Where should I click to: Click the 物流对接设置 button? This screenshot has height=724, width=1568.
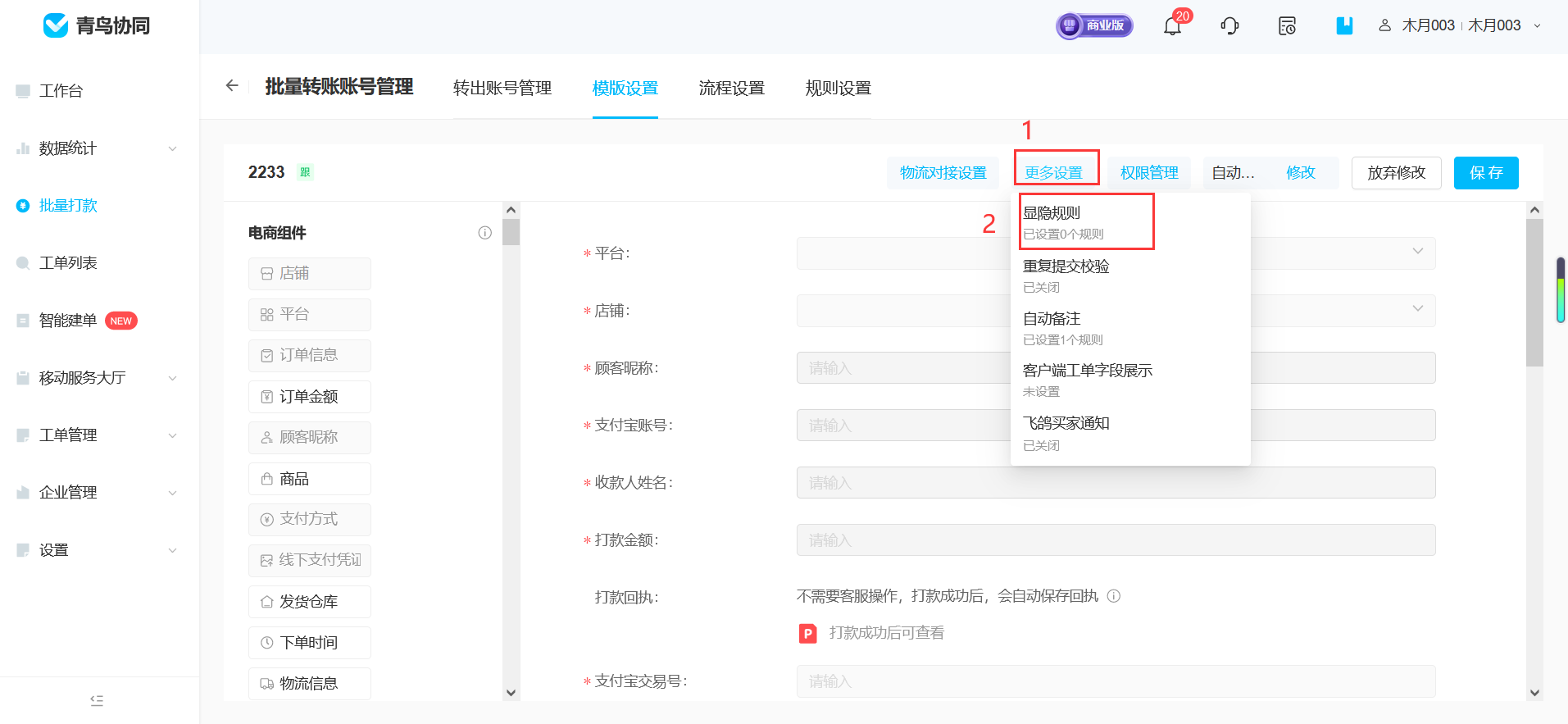tap(943, 173)
